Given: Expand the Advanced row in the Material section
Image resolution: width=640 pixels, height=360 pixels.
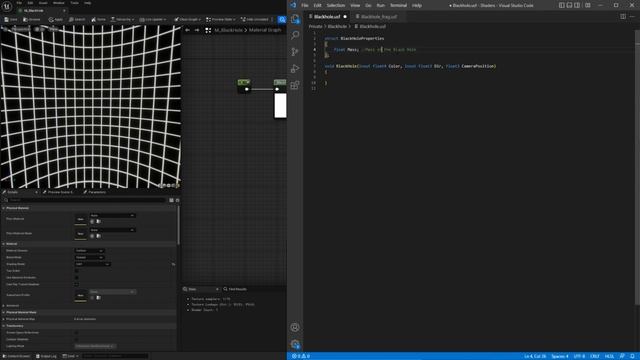Looking at the screenshot, I should pyautogui.click(x=4, y=305).
